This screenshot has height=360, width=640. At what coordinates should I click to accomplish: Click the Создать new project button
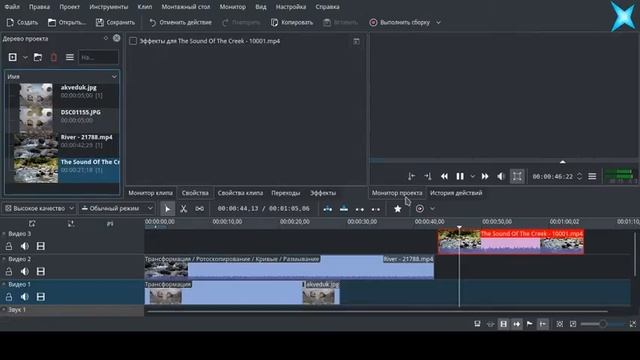click(22, 22)
